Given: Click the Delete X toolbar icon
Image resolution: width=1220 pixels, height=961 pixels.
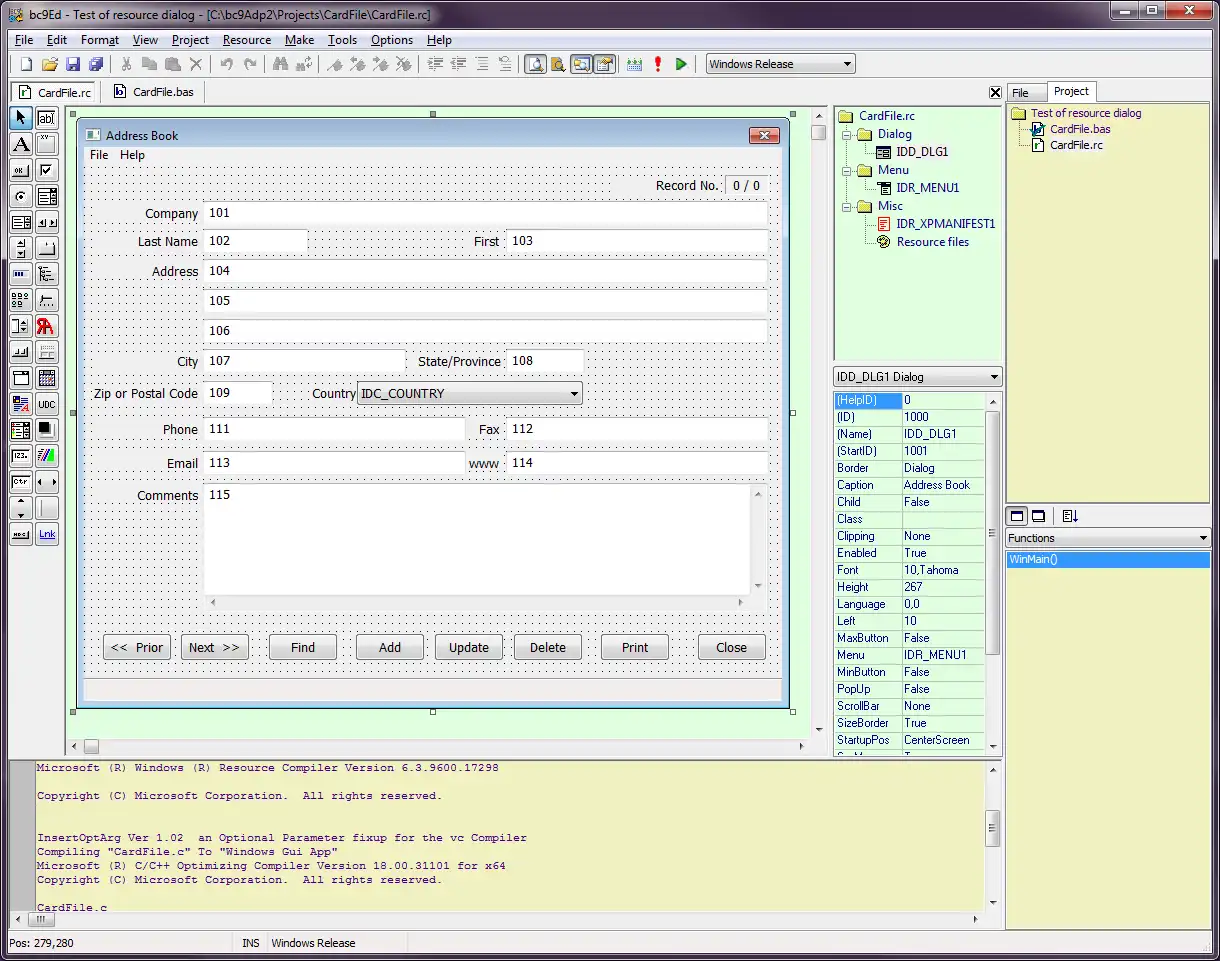Looking at the screenshot, I should click(x=196, y=64).
